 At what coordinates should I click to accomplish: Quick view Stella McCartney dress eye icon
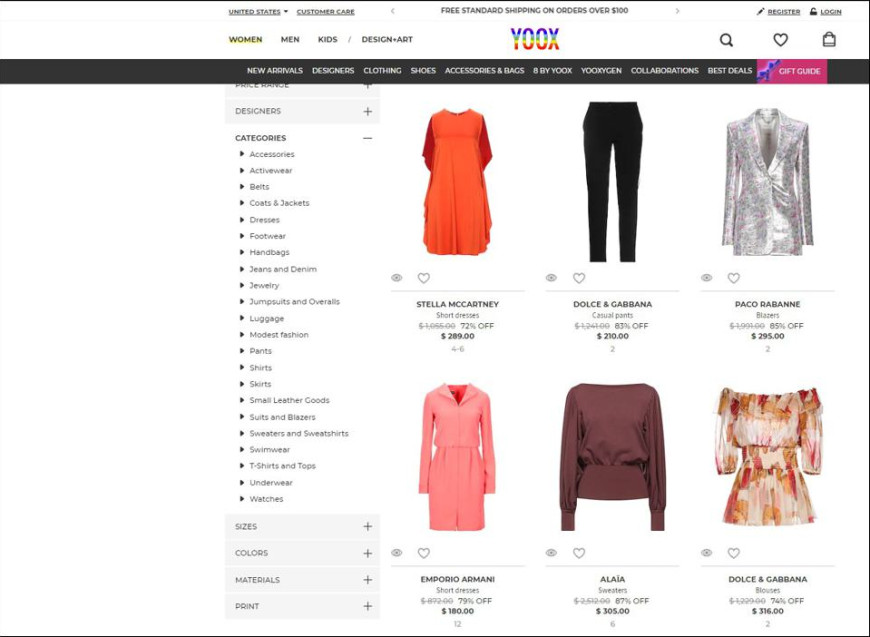pos(397,277)
